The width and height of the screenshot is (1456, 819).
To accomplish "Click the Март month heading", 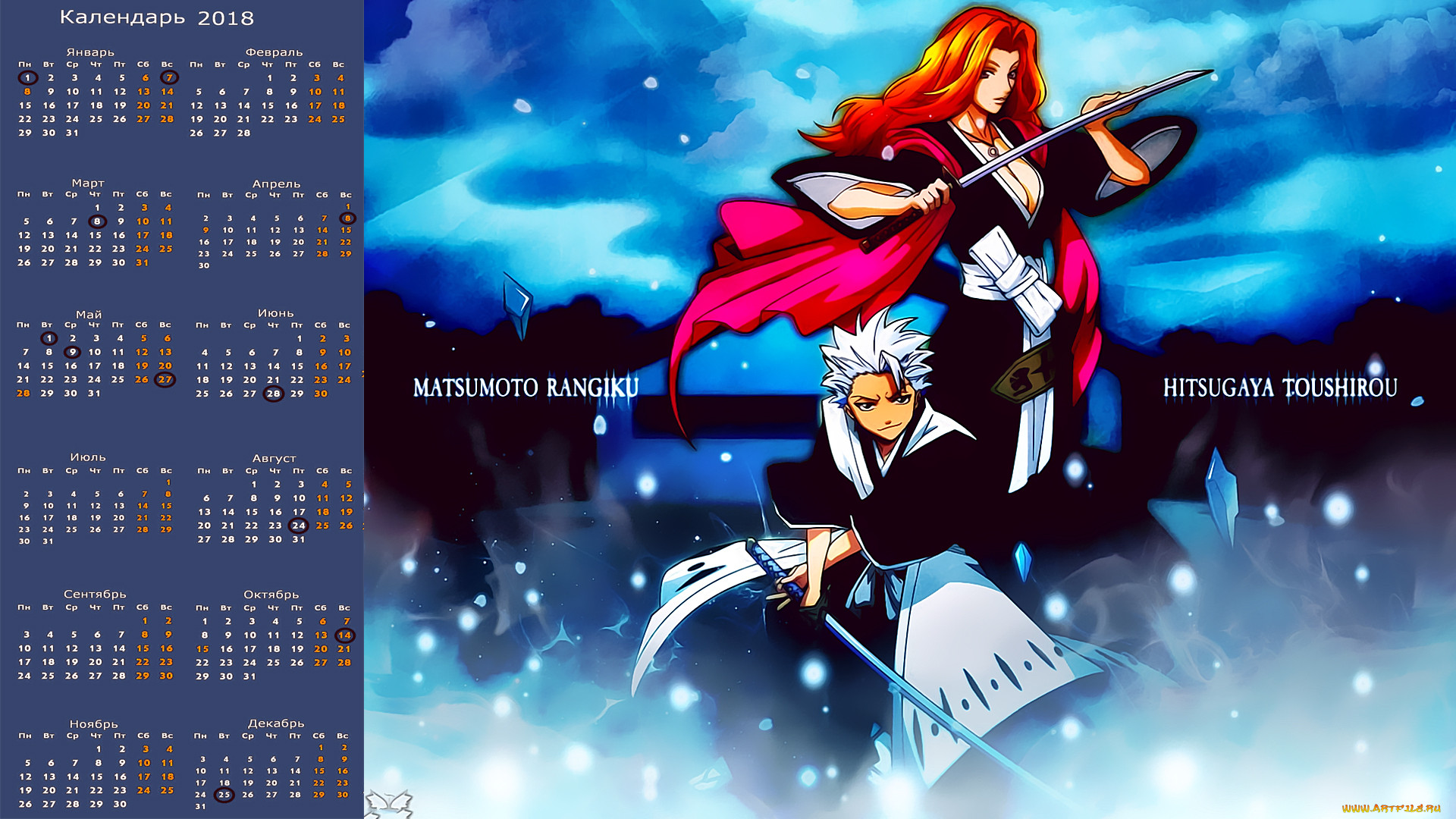I will [88, 184].
